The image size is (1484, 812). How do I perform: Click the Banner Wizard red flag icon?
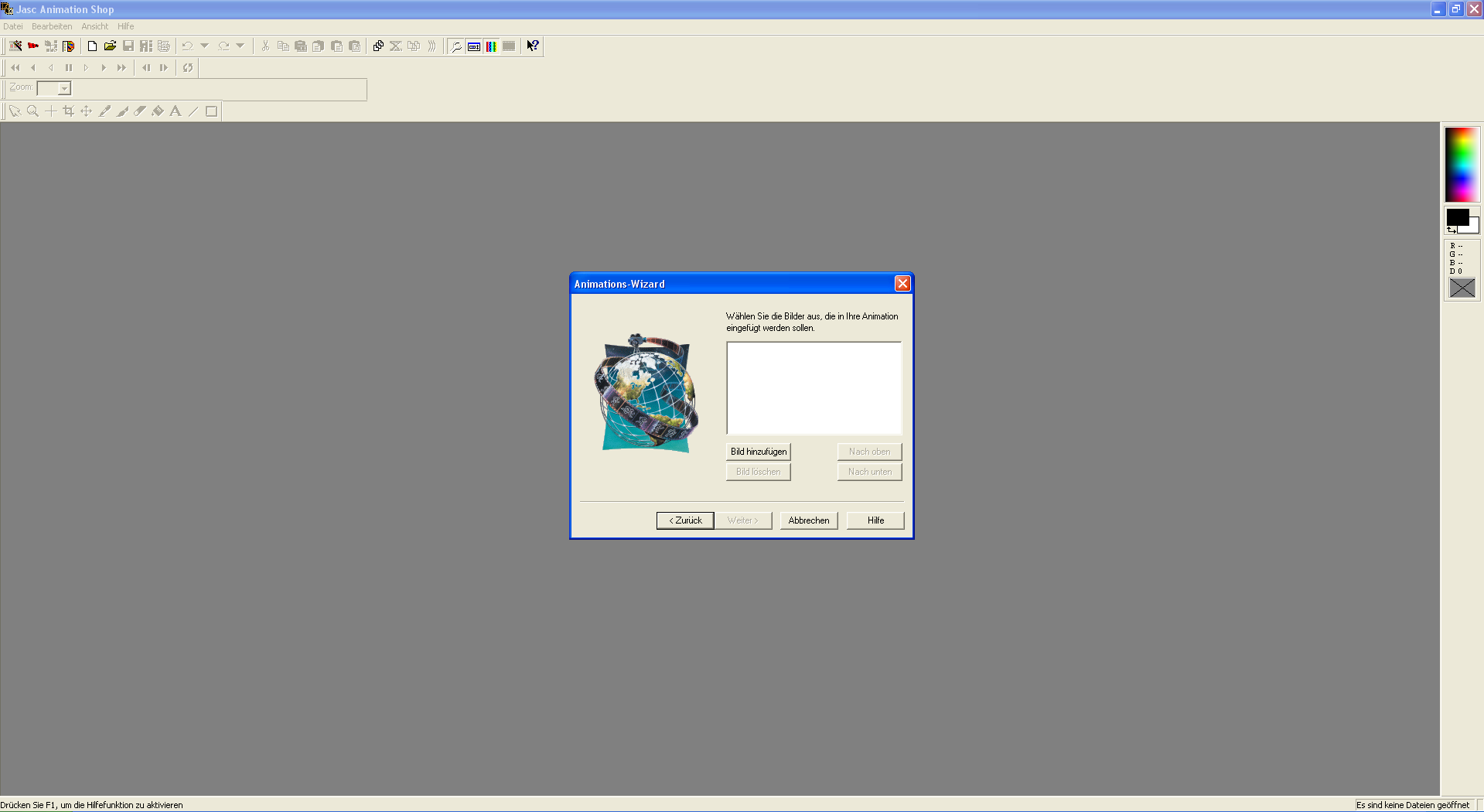[x=33, y=46]
